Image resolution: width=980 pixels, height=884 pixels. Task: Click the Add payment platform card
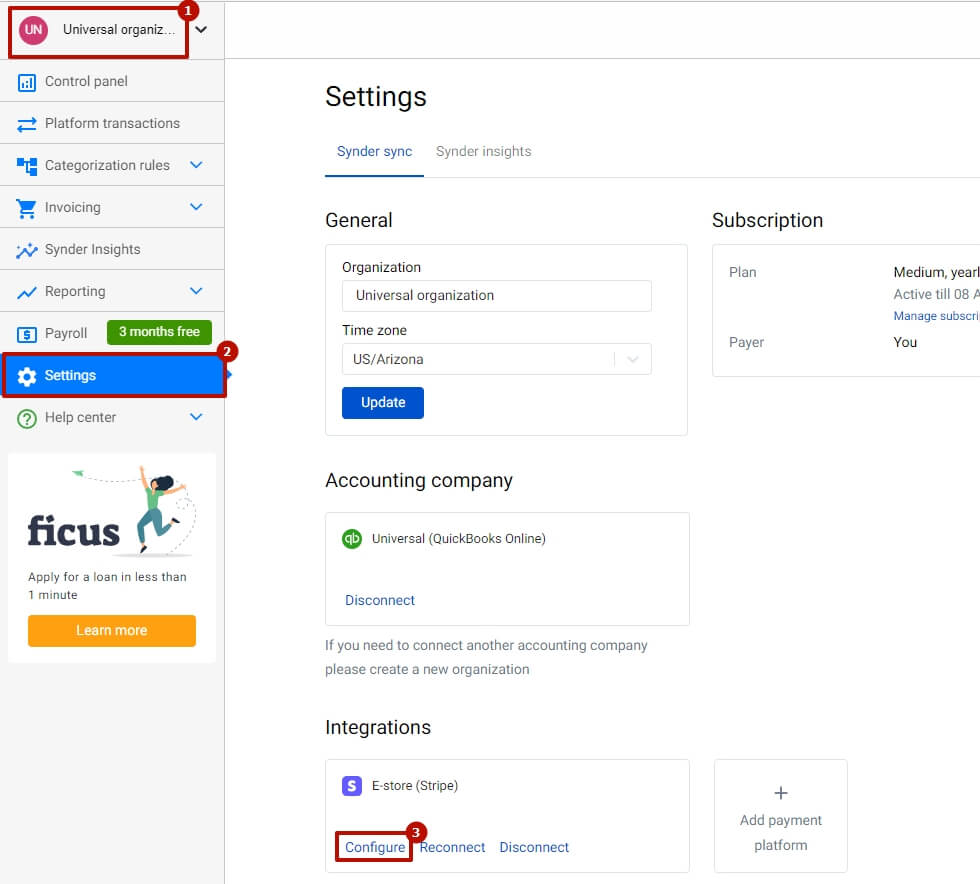(x=781, y=816)
